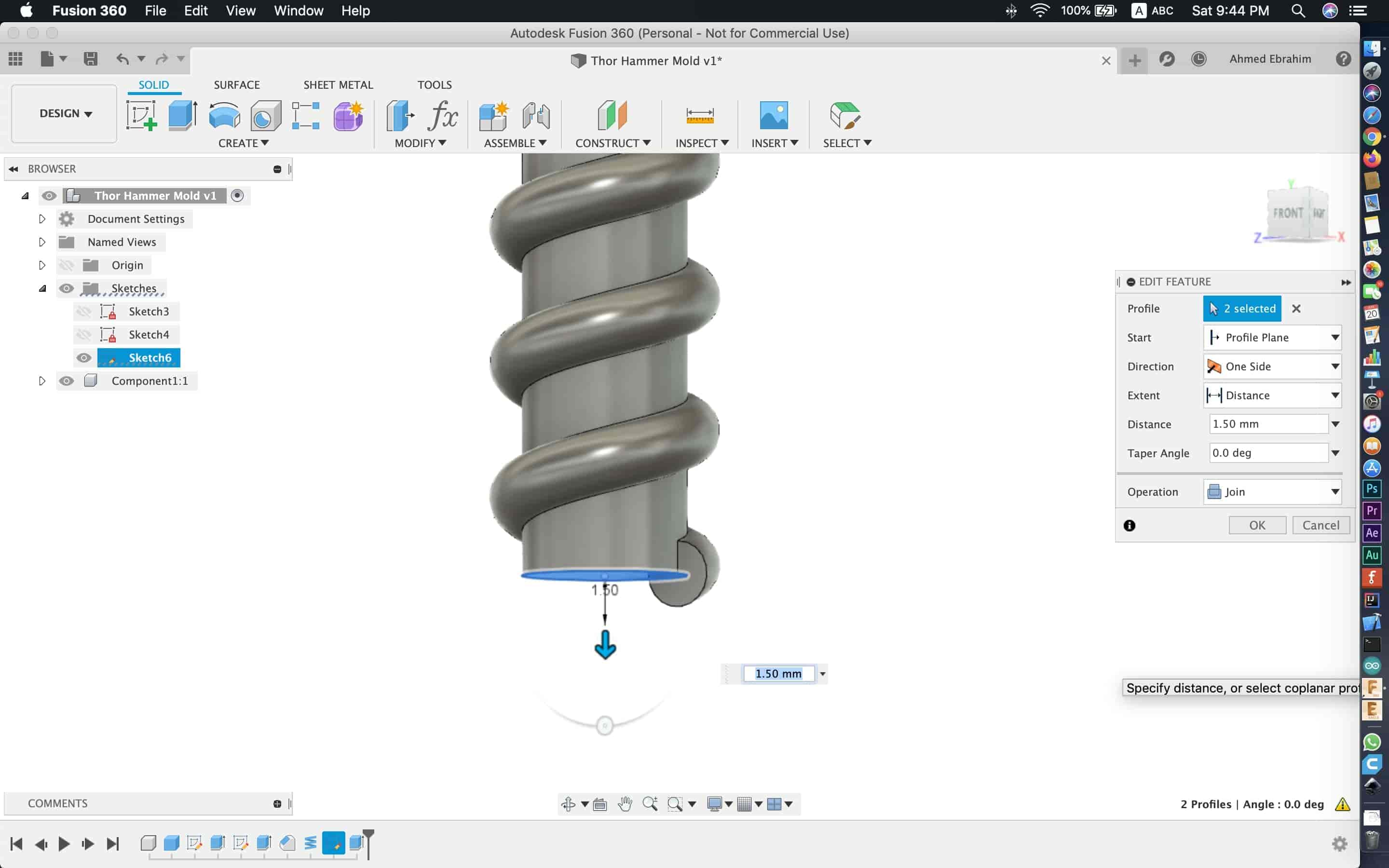Click the Distance 1.50 mm field in dialog
This screenshot has height=868, width=1389.
point(1268,424)
